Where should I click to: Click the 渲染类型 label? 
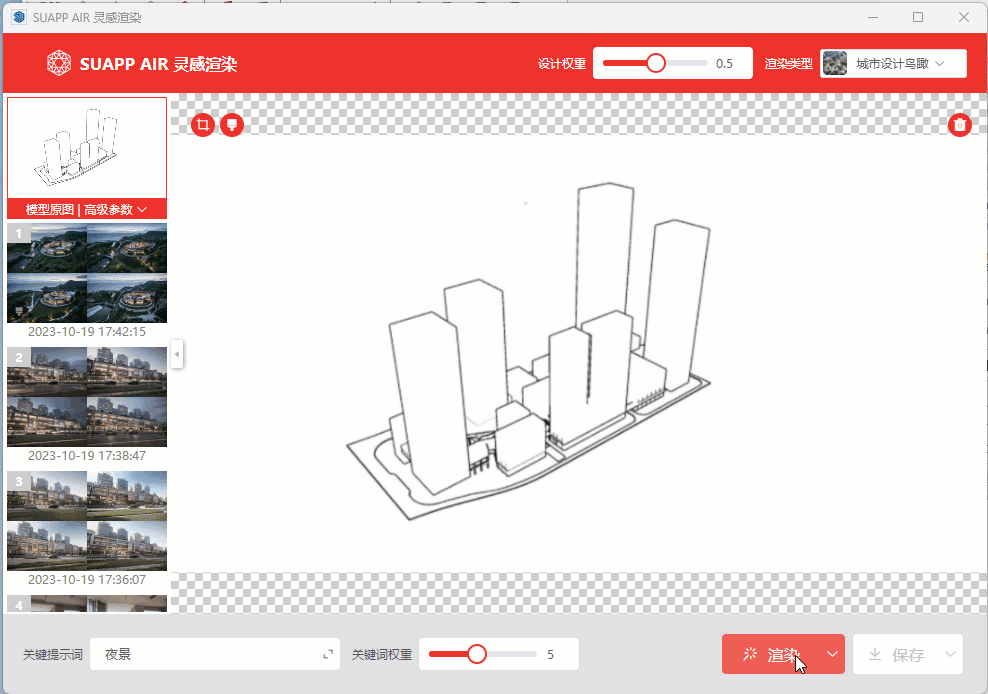pyautogui.click(x=788, y=64)
